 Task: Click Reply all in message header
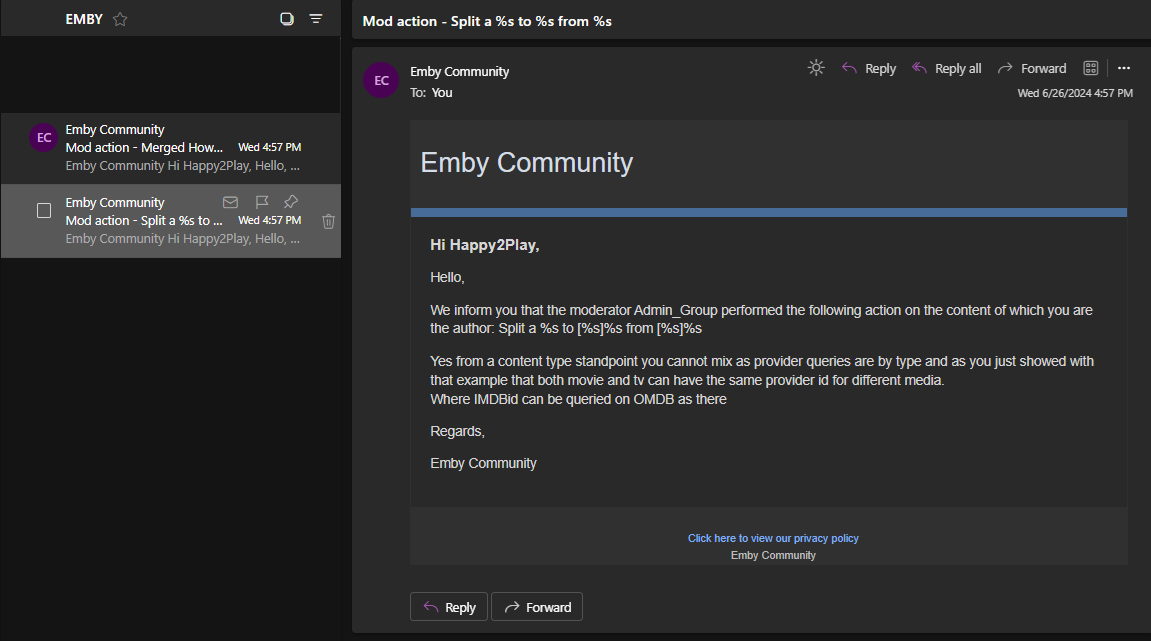[946, 68]
